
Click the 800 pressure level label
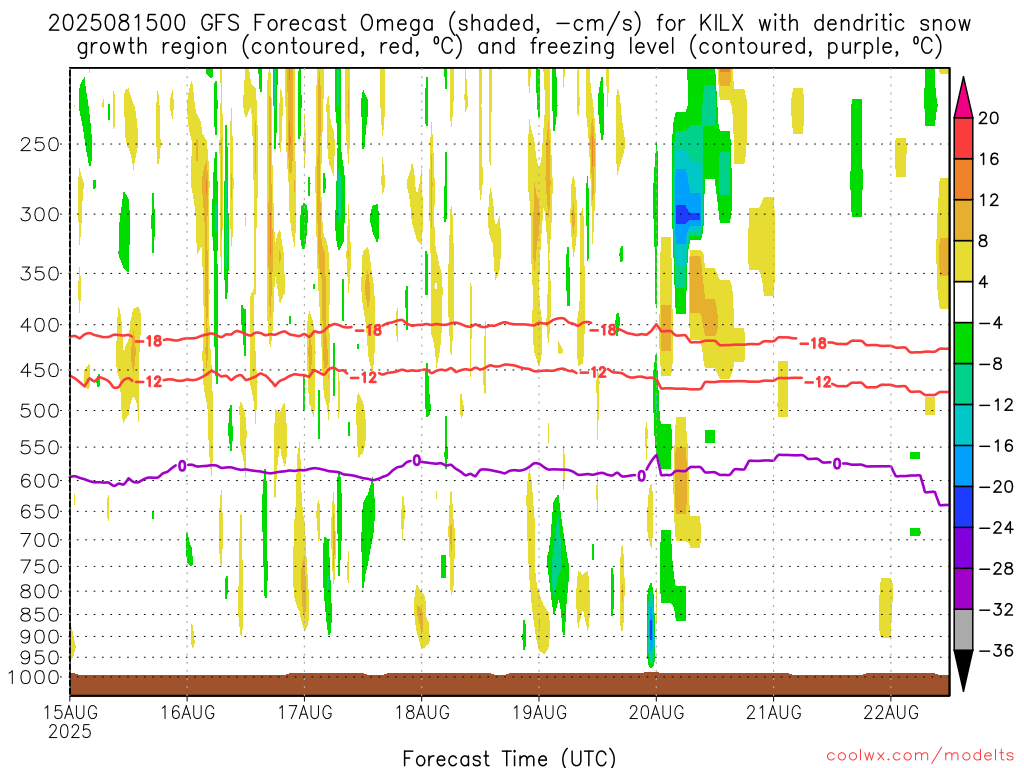[x=40, y=591]
